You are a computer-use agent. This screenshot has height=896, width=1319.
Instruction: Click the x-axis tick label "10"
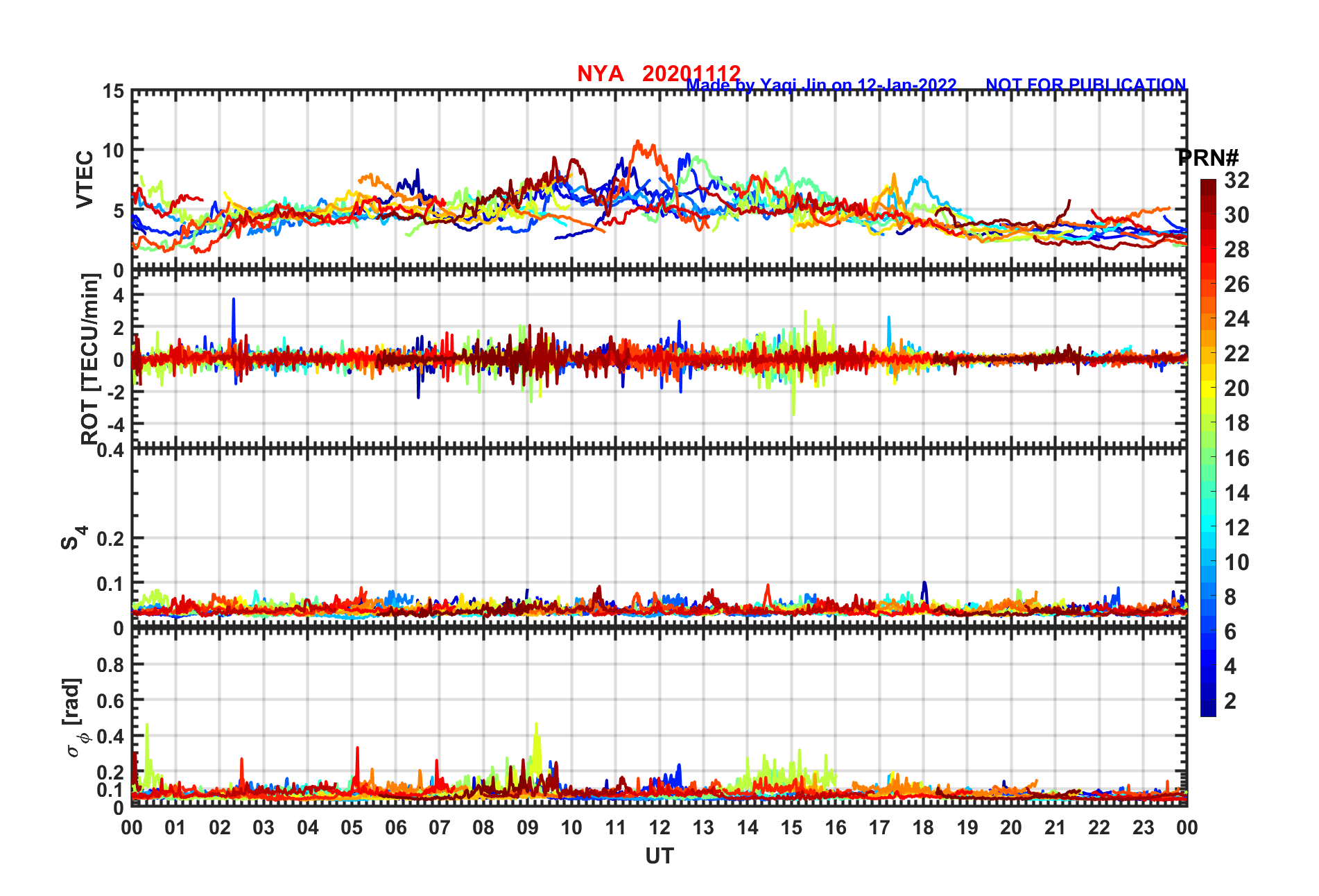[571, 828]
